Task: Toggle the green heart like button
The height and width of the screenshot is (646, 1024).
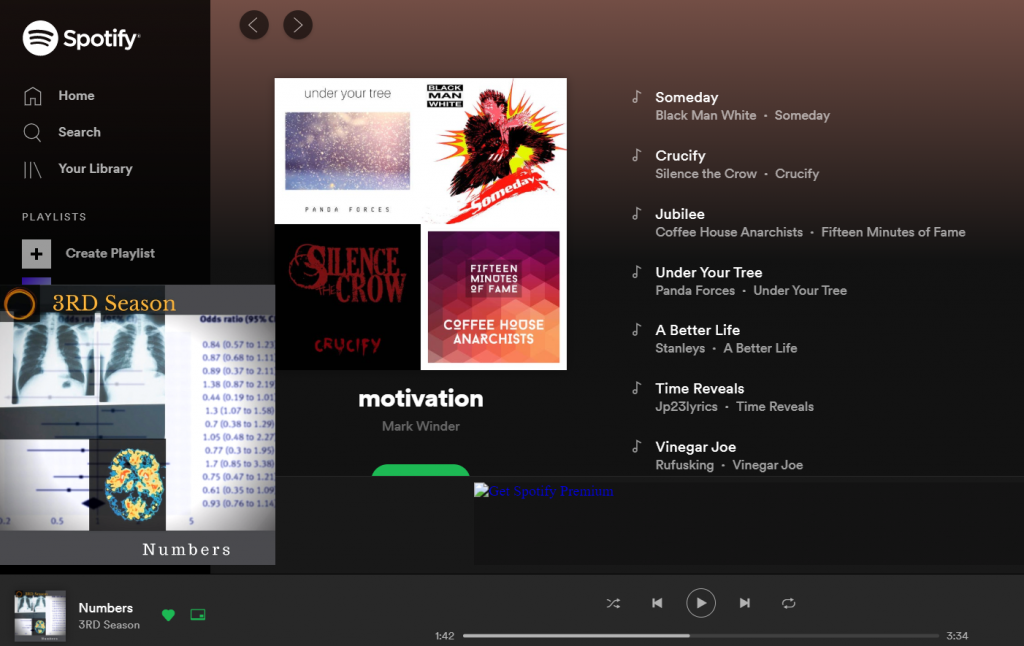Action: pyautogui.click(x=168, y=615)
